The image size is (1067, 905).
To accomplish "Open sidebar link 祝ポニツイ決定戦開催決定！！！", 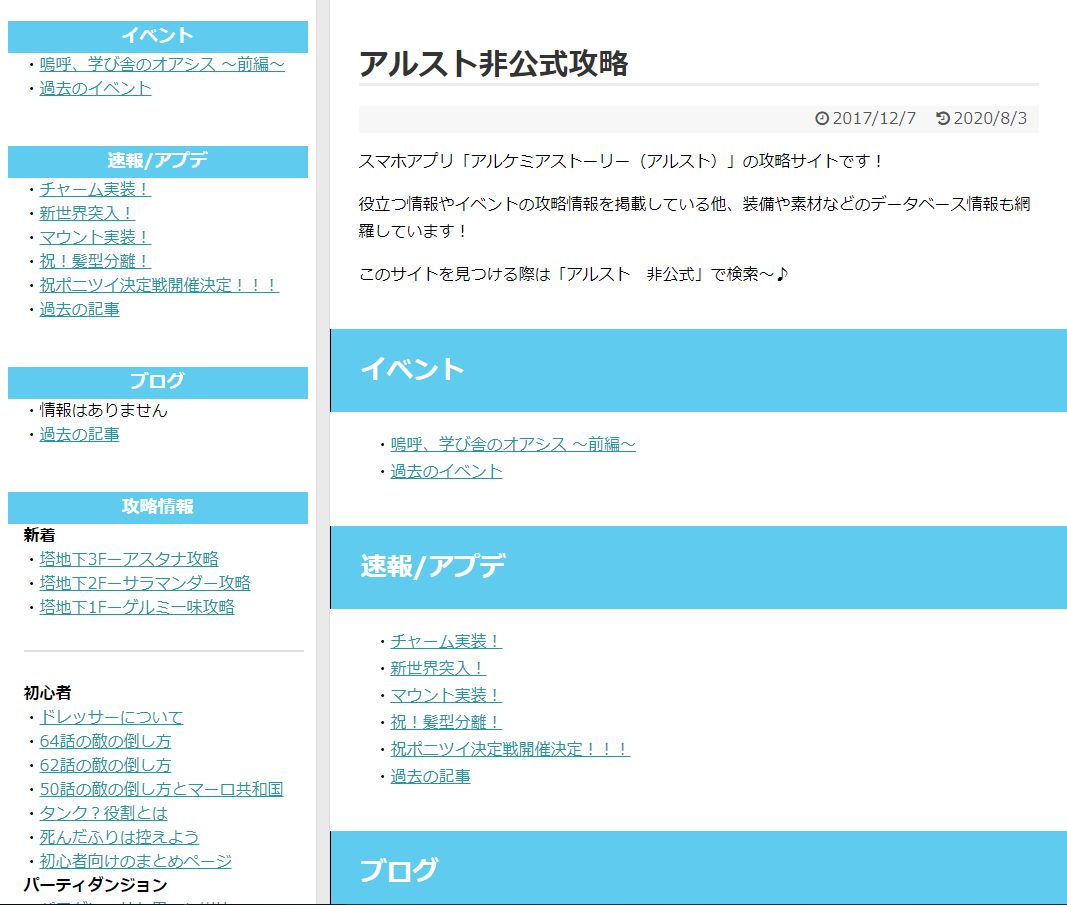I will click(159, 284).
